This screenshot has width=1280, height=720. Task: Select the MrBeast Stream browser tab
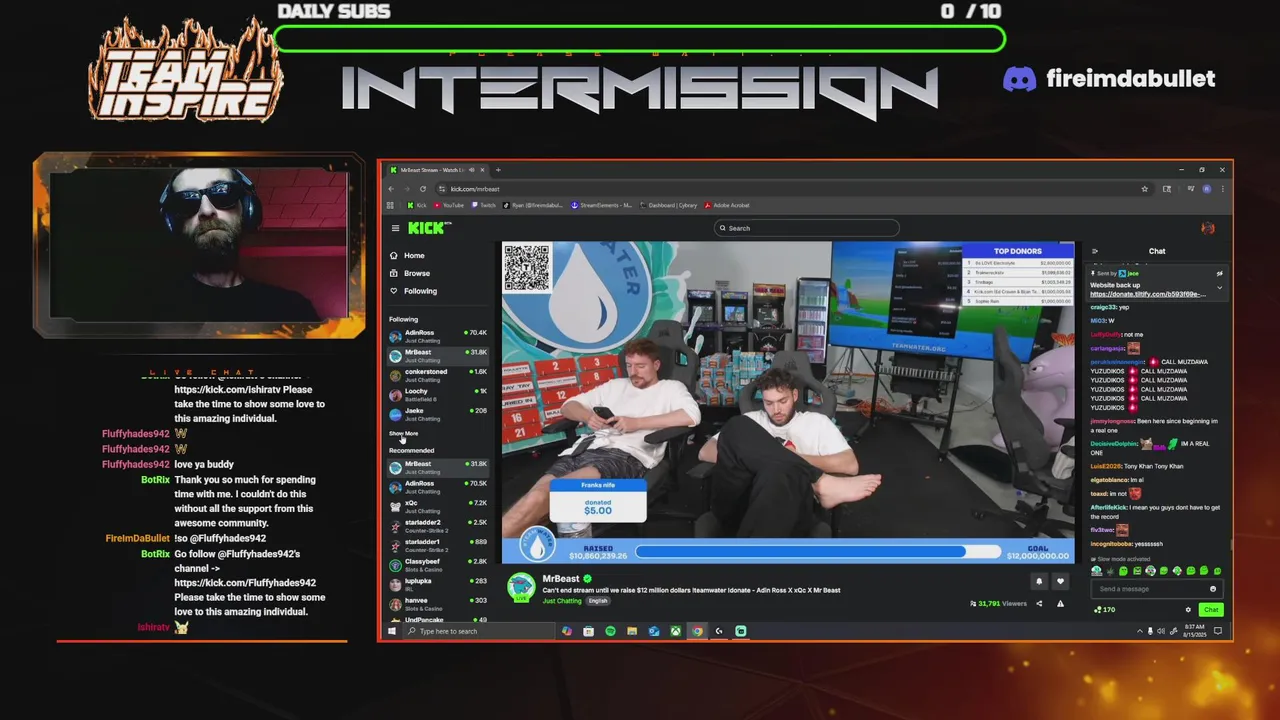point(437,170)
